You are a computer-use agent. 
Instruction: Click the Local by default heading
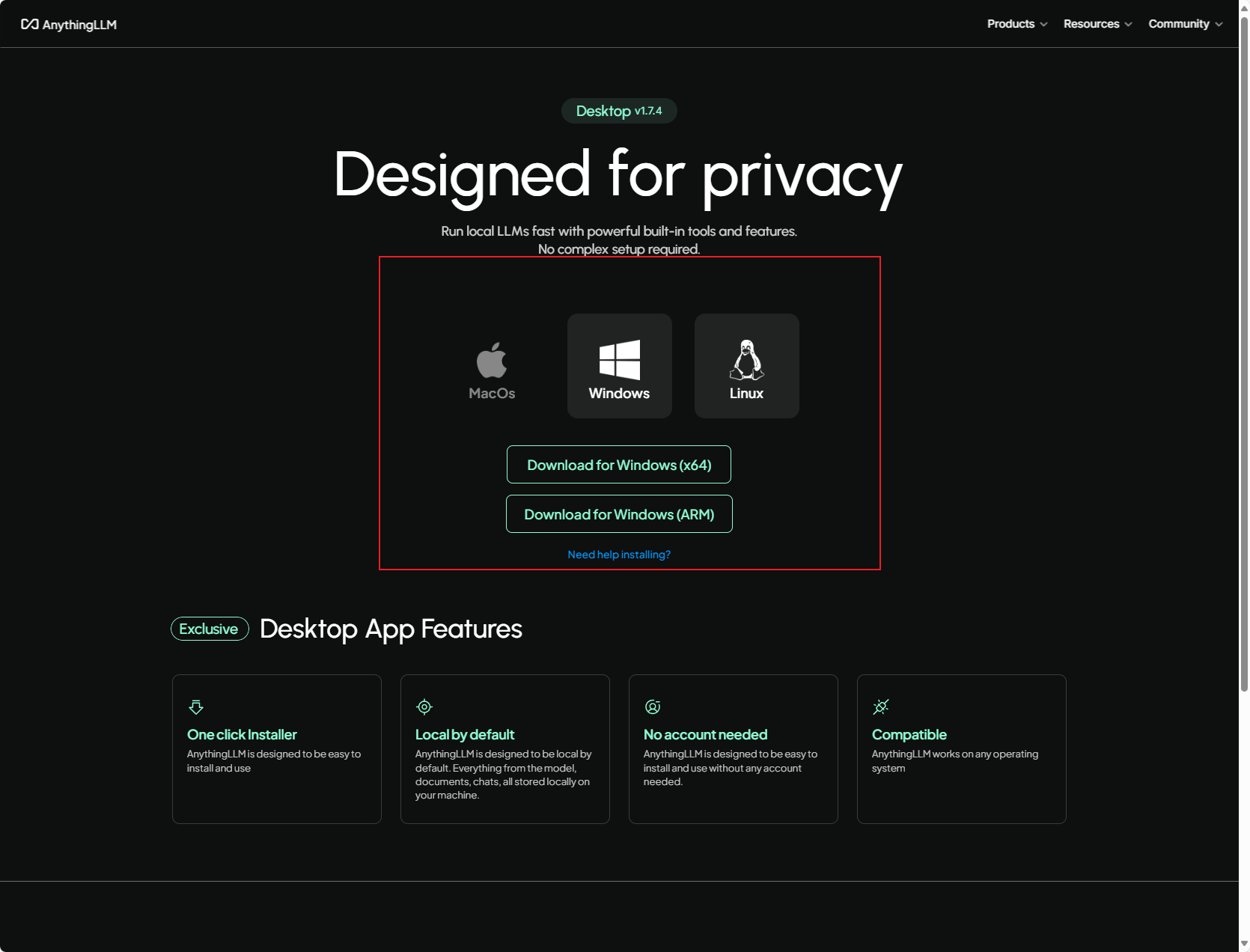465,735
